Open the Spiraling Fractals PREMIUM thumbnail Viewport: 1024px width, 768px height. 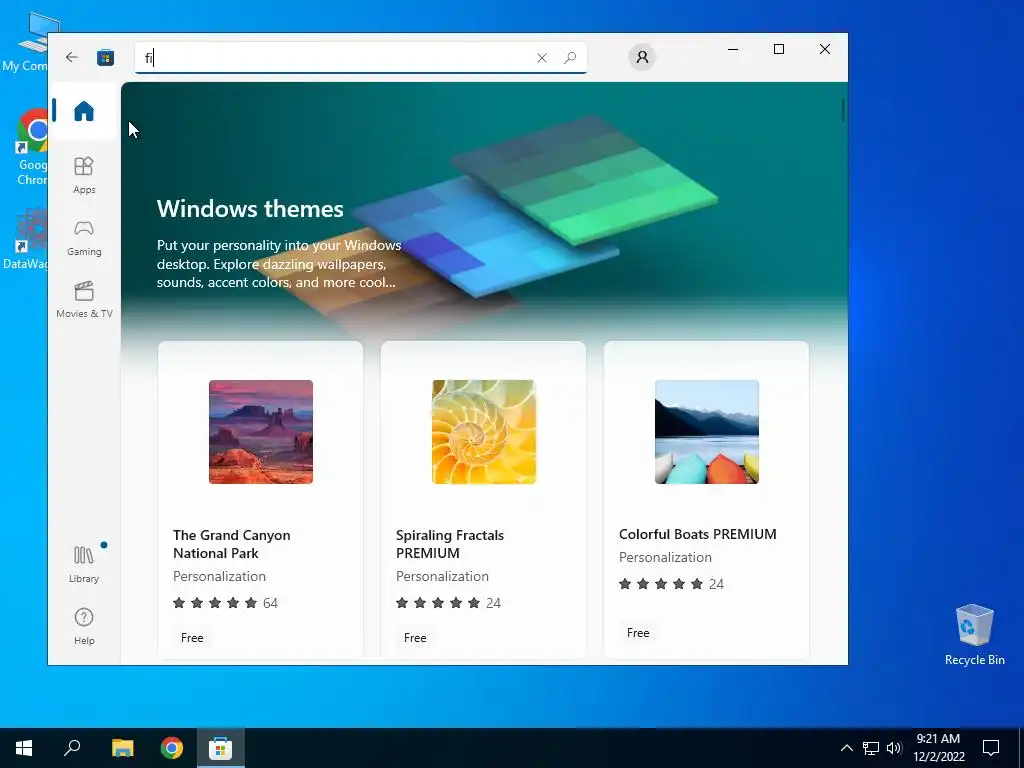pyautogui.click(x=484, y=432)
